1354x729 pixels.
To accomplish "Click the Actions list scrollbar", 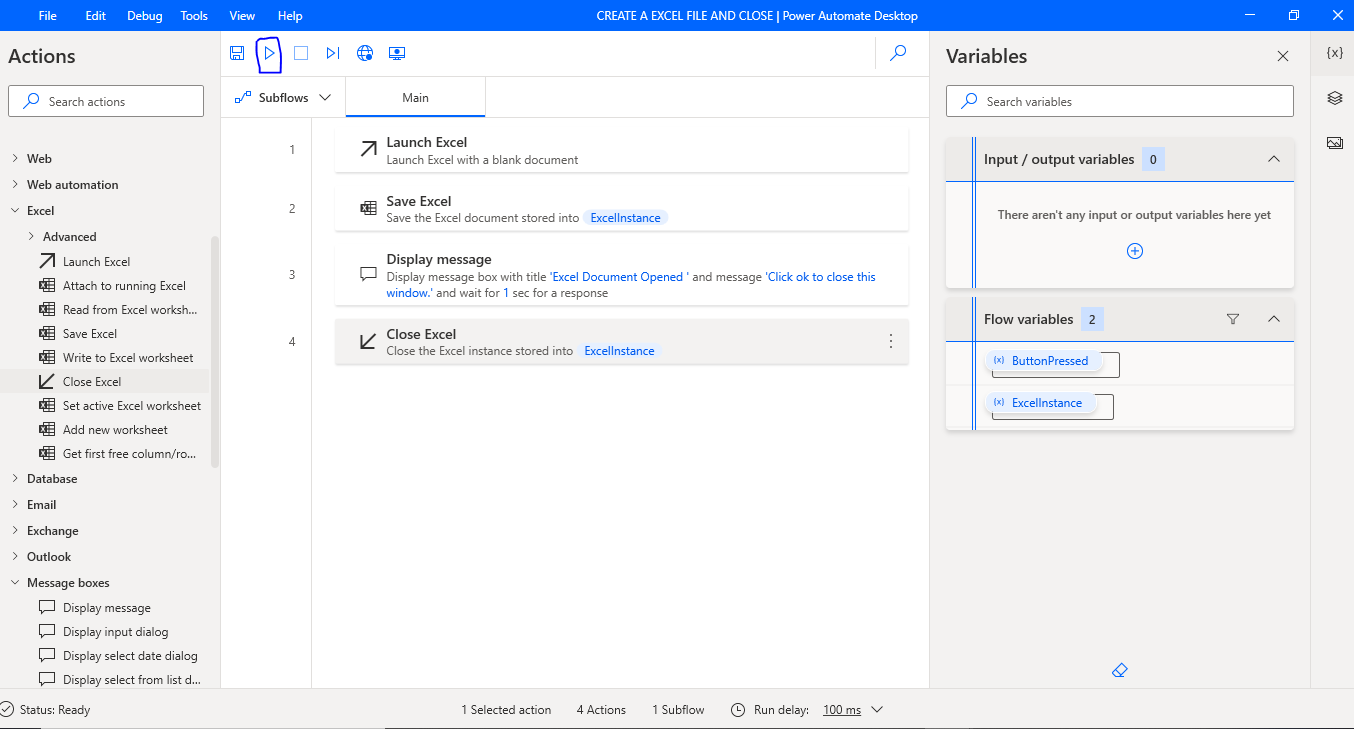I will (x=215, y=352).
